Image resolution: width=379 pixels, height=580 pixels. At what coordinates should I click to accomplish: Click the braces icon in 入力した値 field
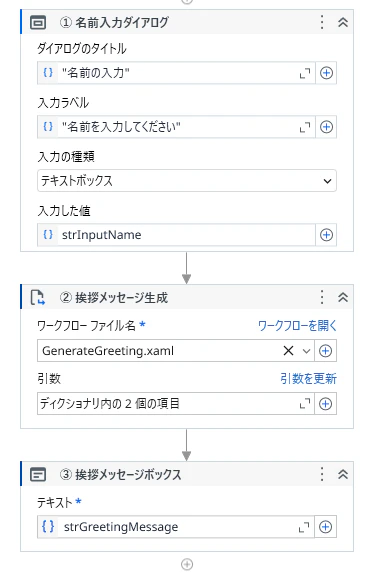click(x=48, y=235)
